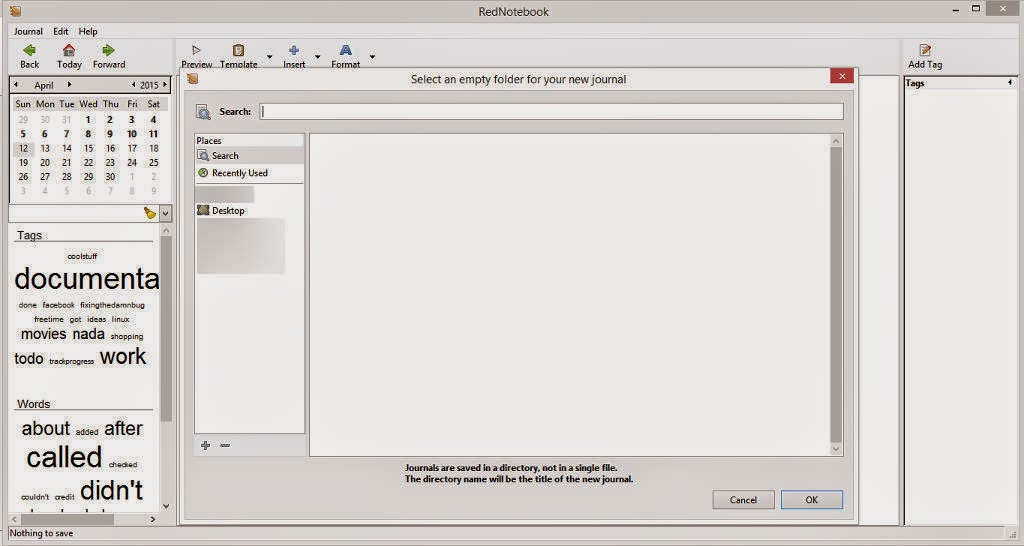The image size is (1024, 546).
Task: Click the word 'after' in Words cloud
Action: click(x=123, y=428)
